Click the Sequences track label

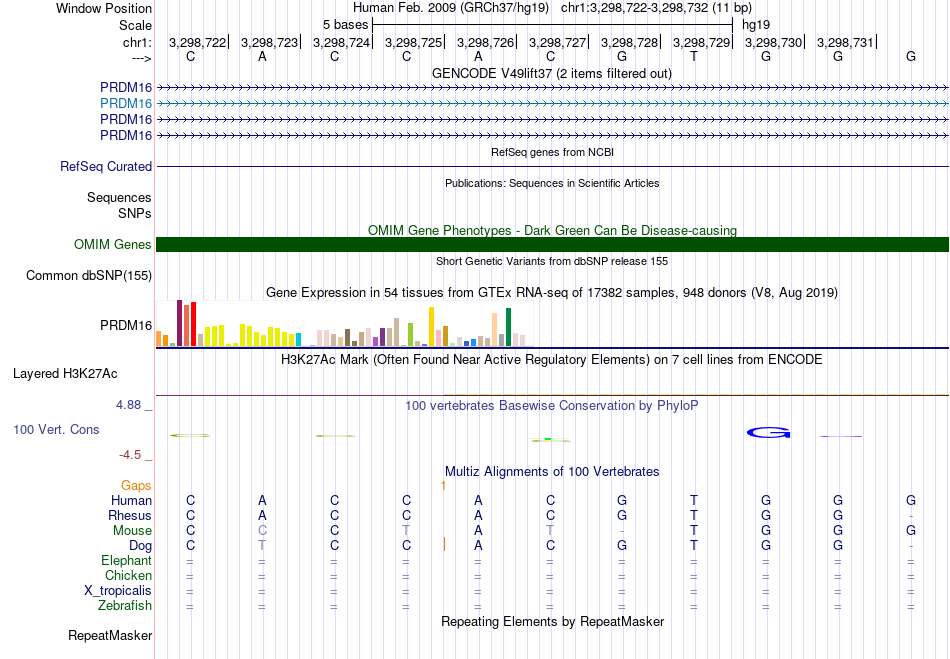click(x=119, y=197)
